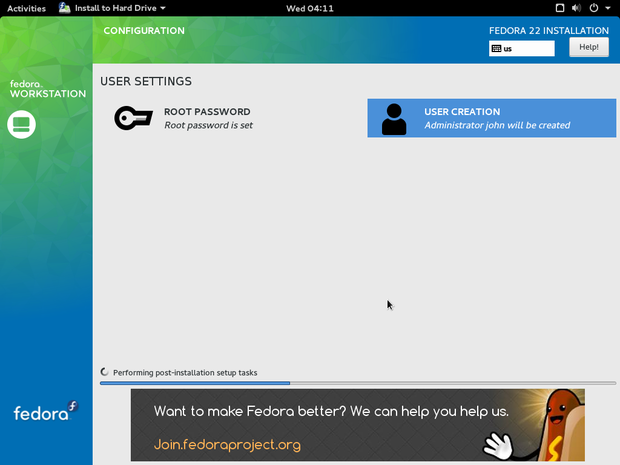The height and width of the screenshot is (465, 620).
Task: Click the us keyboard layout field
Action: click(522, 49)
